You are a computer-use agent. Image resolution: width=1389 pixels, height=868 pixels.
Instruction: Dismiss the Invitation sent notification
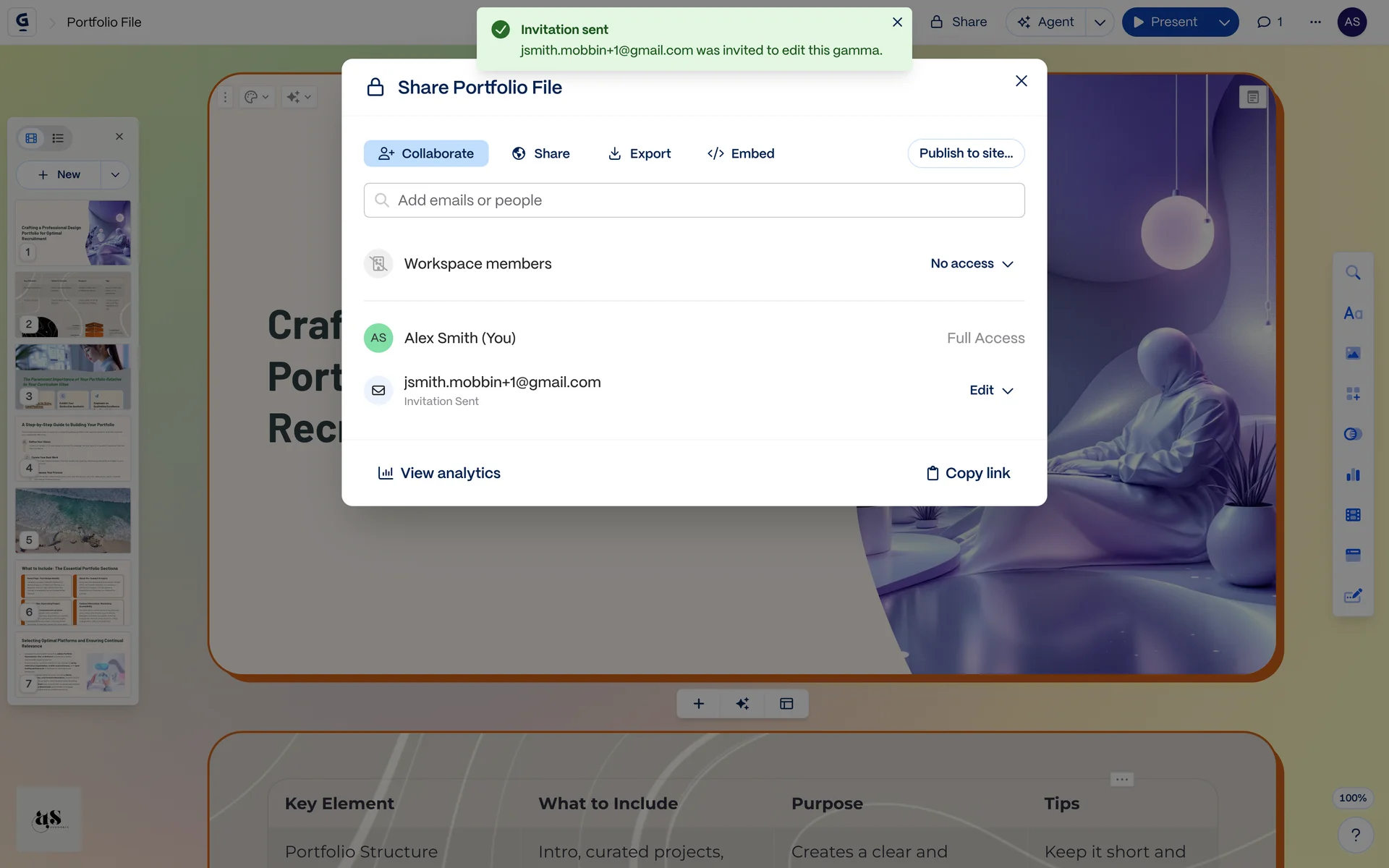pos(897,22)
